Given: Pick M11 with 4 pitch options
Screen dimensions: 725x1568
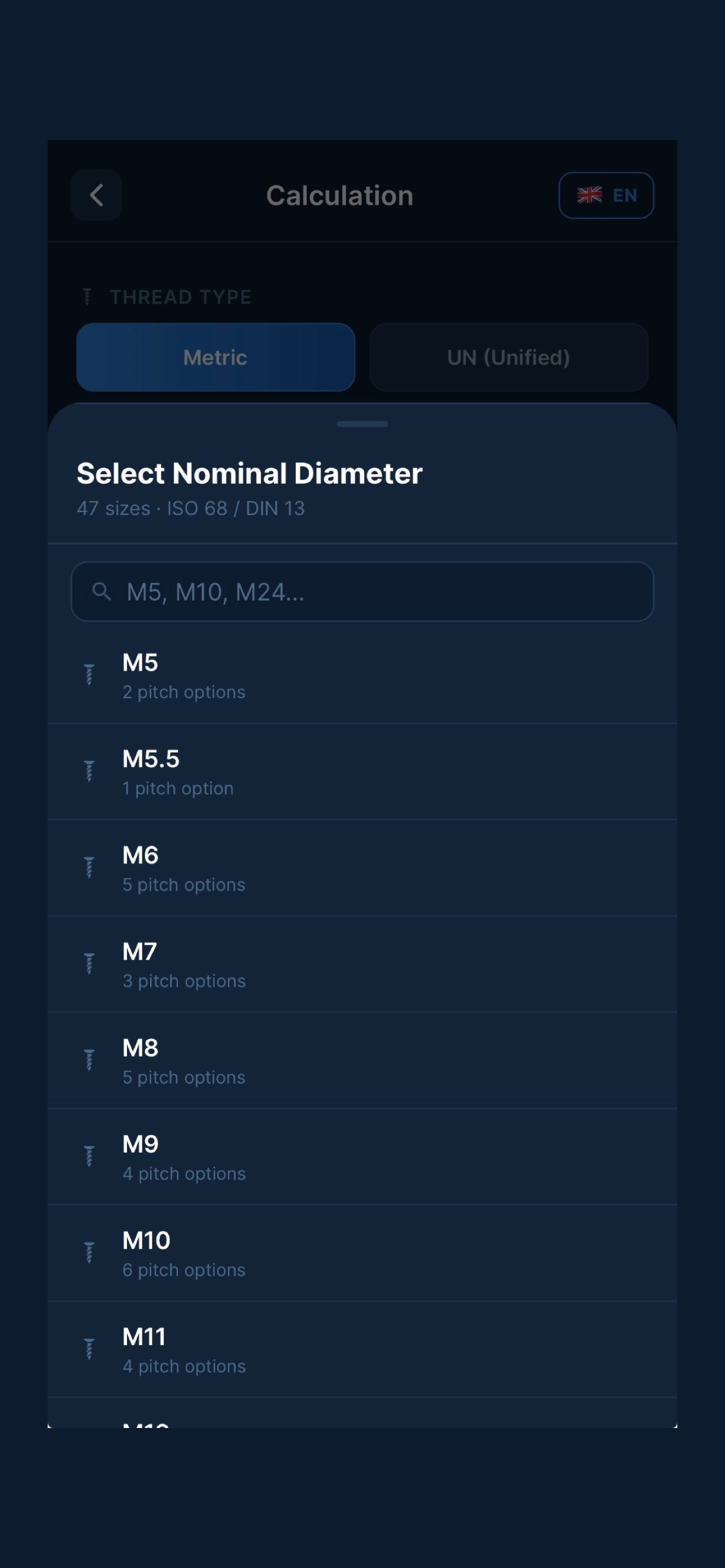Looking at the screenshot, I should pyautogui.click(x=362, y=1350).
